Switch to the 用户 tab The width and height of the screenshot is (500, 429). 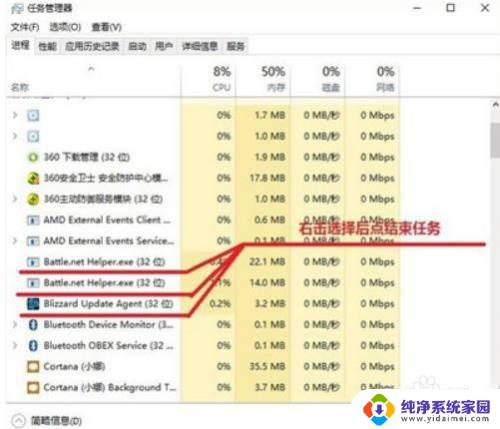tap(164, 46)
